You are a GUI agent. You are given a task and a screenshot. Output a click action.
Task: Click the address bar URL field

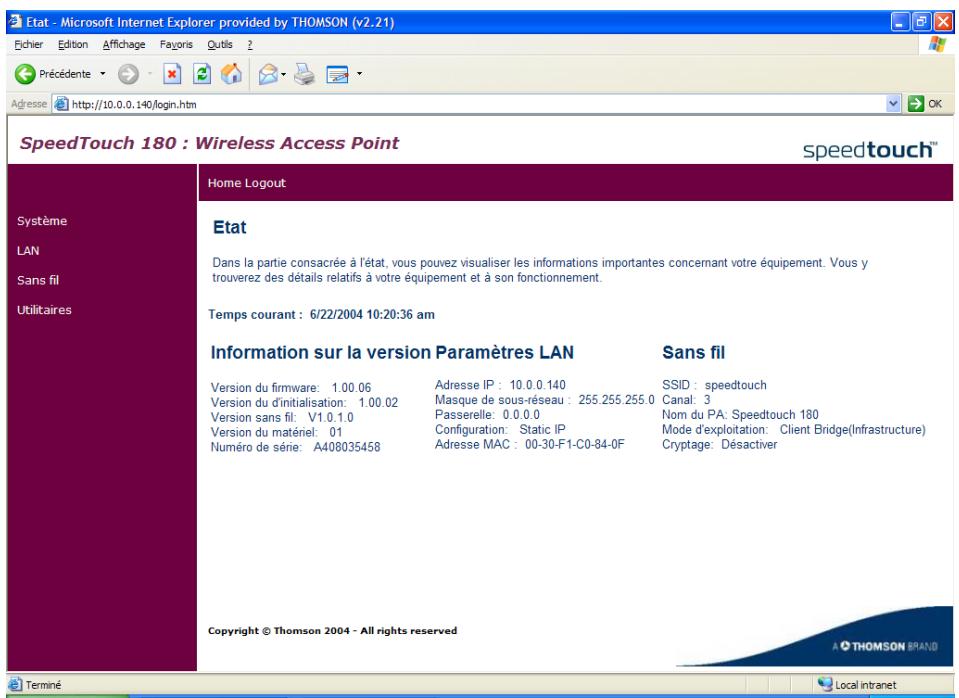point(477,105)
